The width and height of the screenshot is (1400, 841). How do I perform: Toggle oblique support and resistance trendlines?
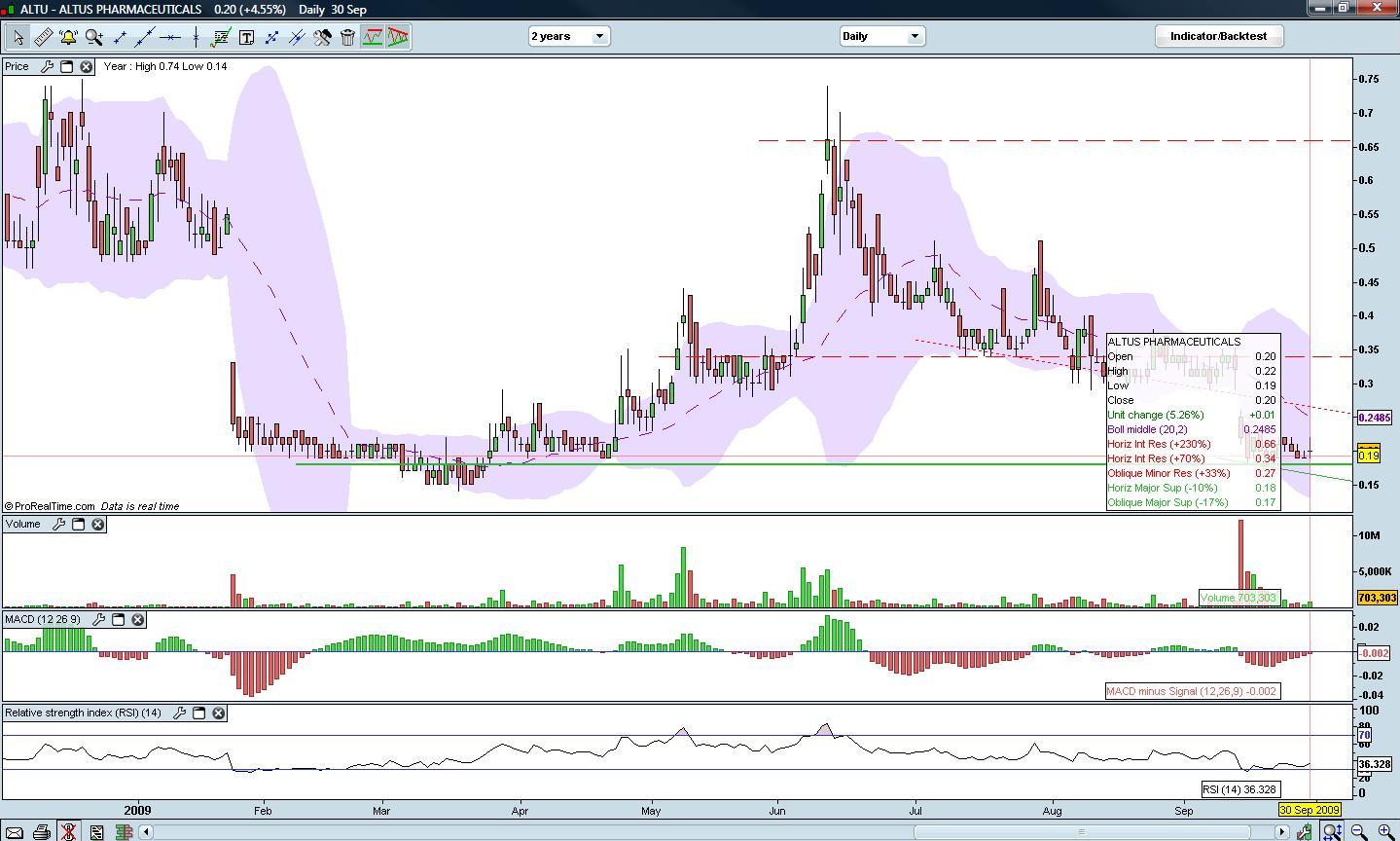coord(398,37)
